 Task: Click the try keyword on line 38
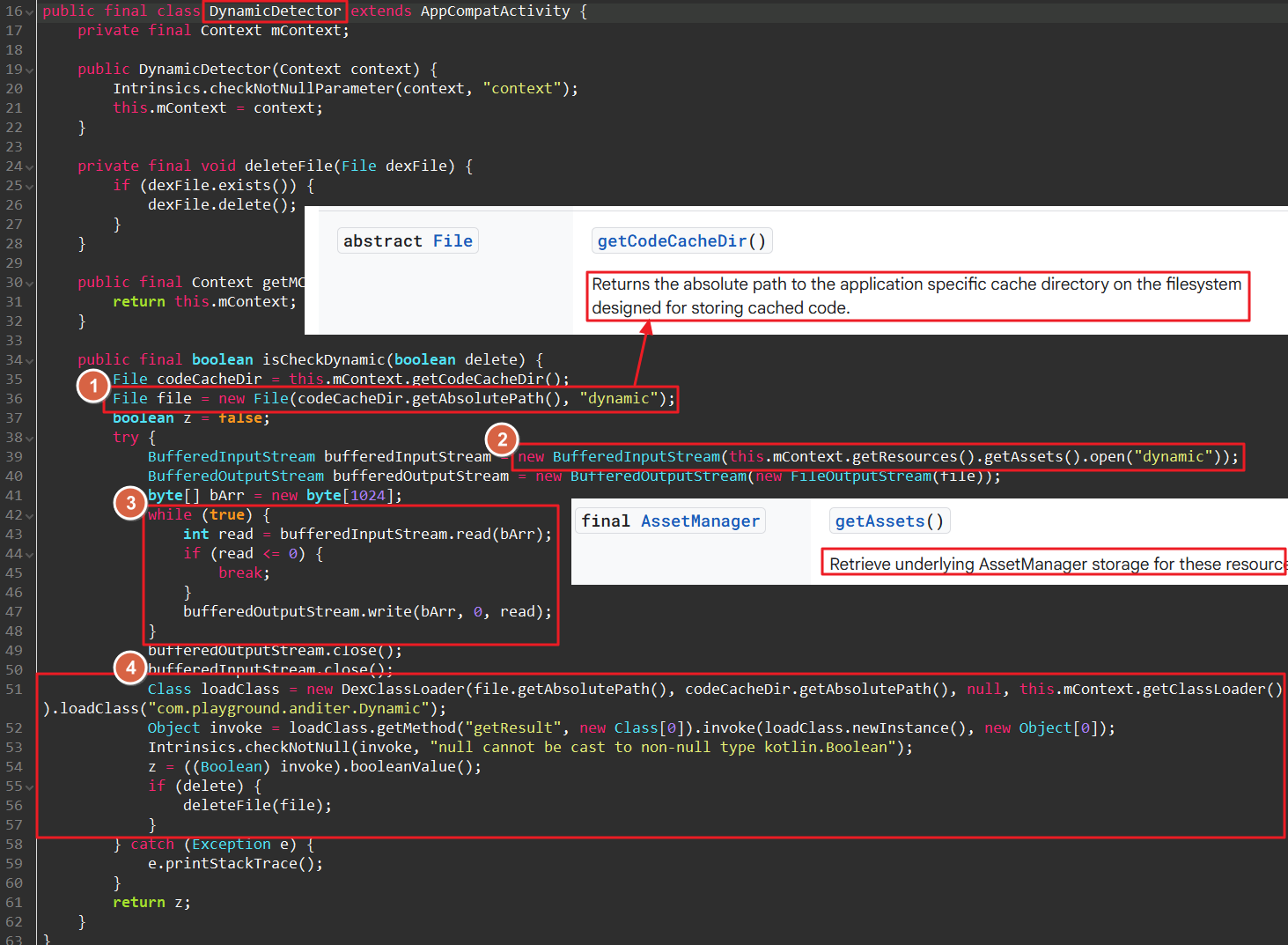[x=126, y=438]
